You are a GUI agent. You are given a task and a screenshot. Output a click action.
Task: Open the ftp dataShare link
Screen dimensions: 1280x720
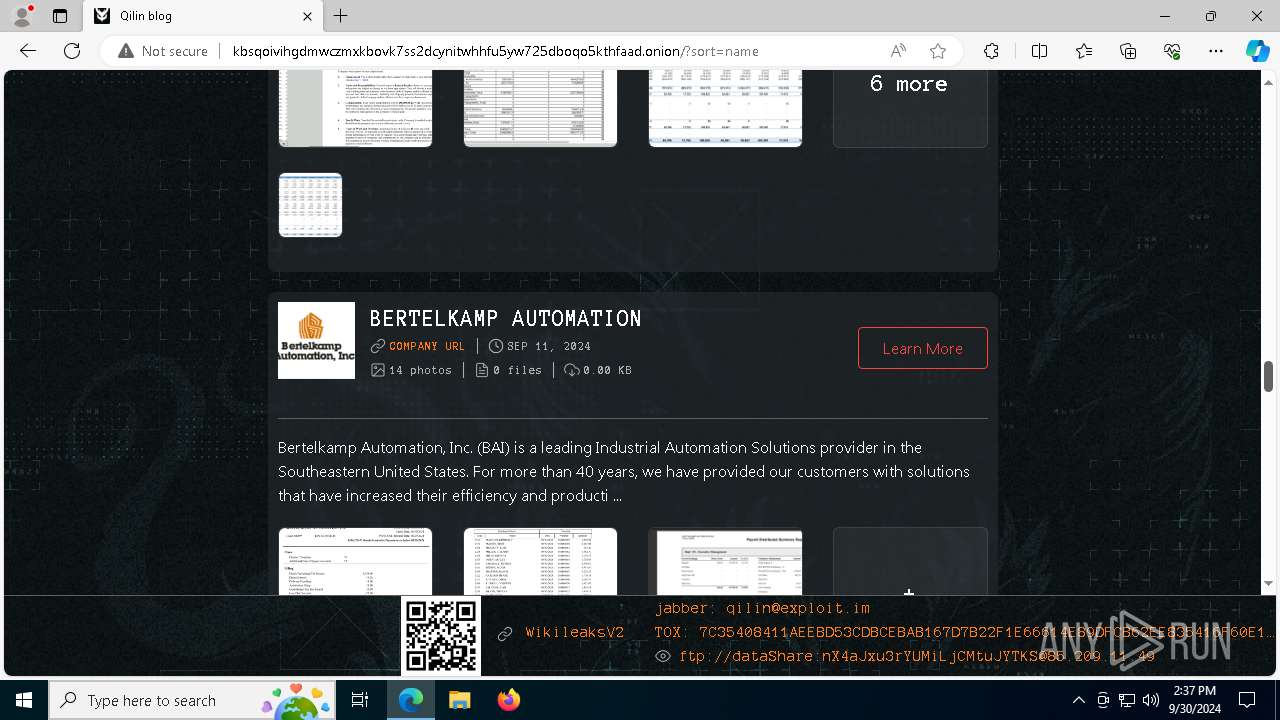click(916, 656)
